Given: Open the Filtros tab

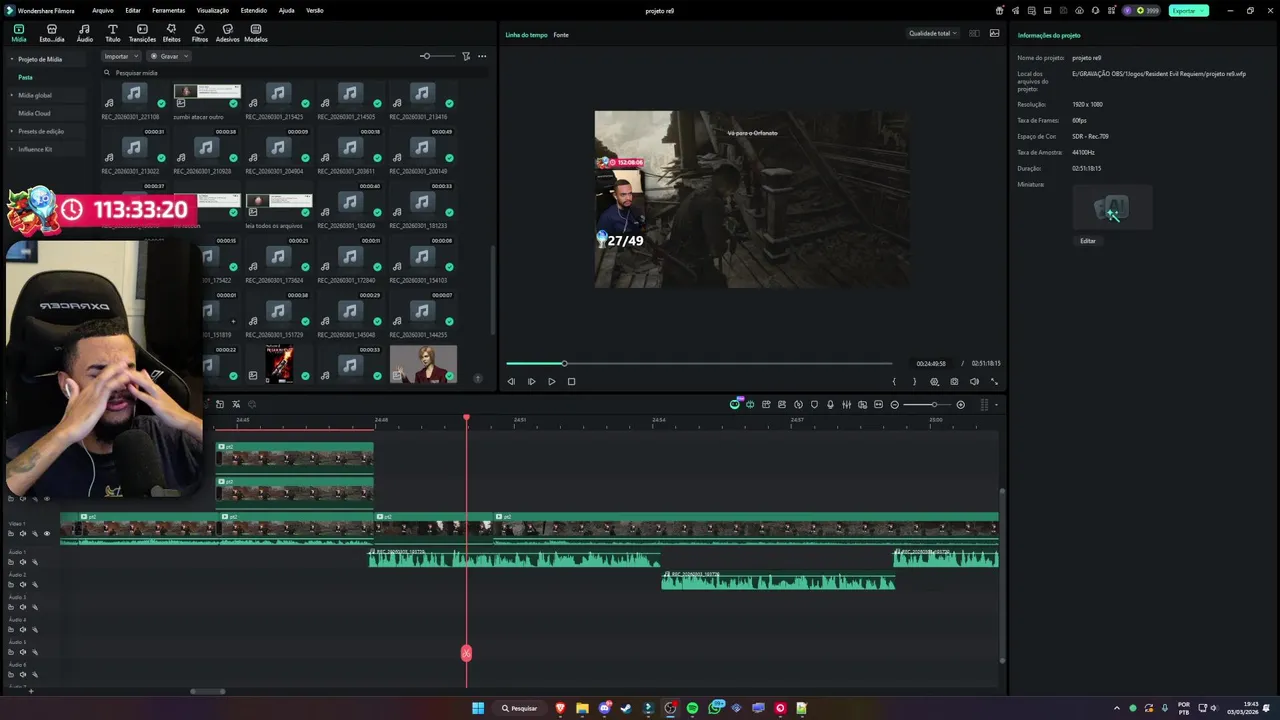Looking at the screenshot, I should coord(200,33).
